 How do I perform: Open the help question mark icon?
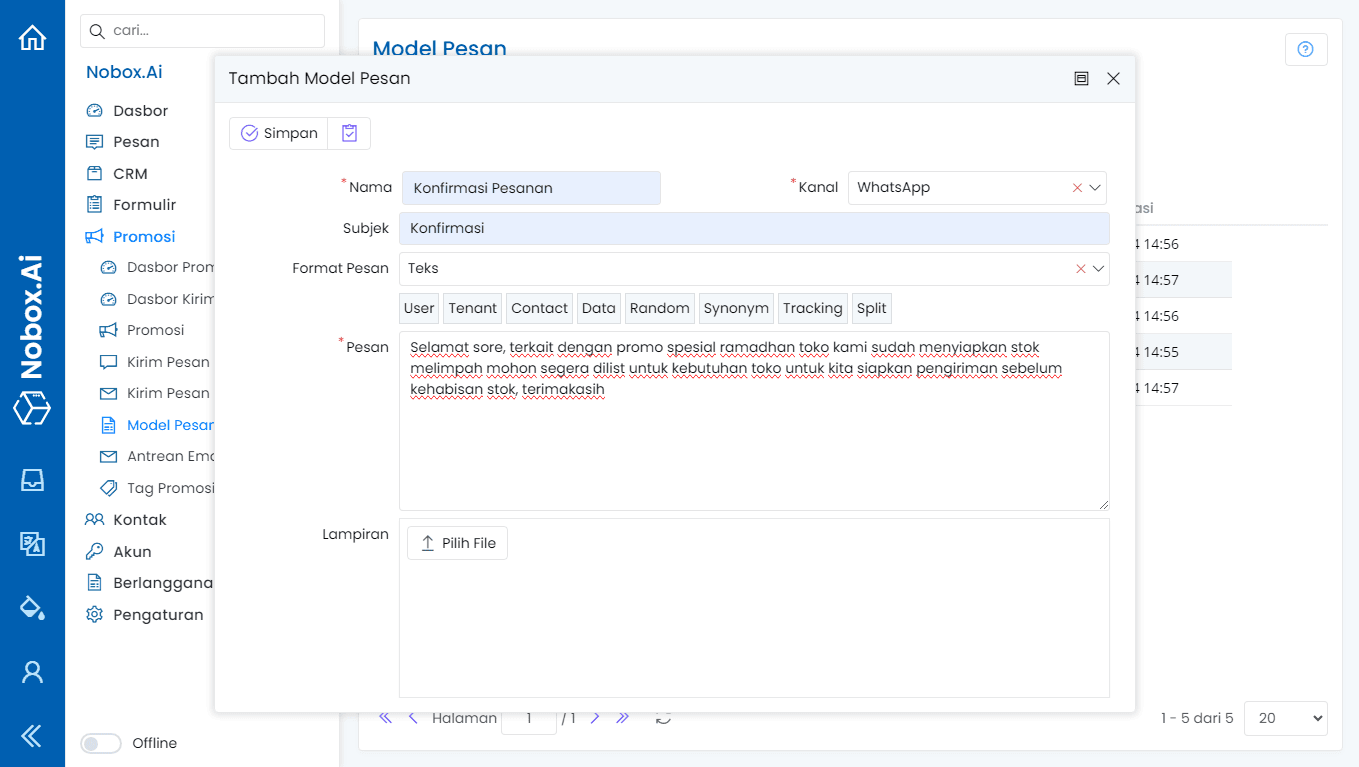pos(1305,49)
